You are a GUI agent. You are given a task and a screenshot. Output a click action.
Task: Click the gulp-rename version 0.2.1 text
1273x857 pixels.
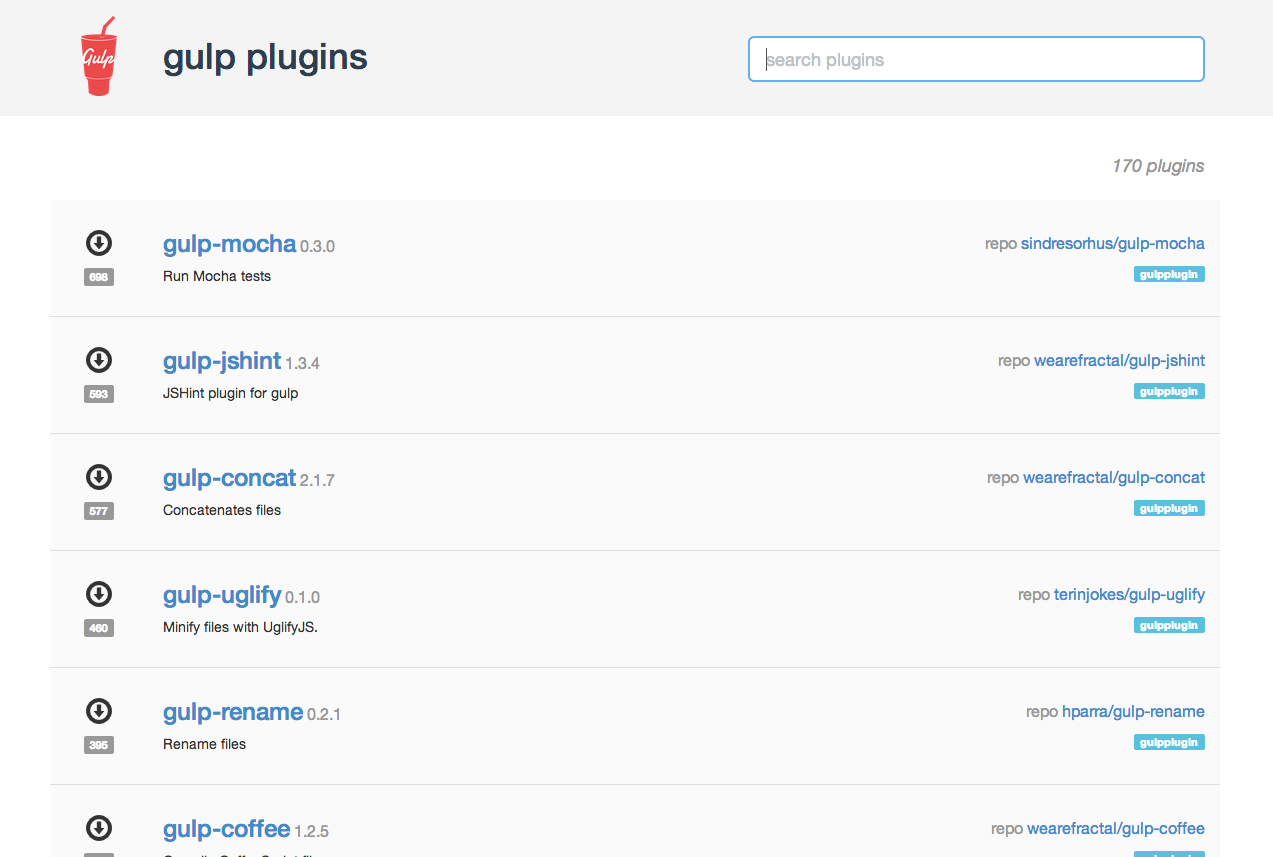click(x=324, y=715)
